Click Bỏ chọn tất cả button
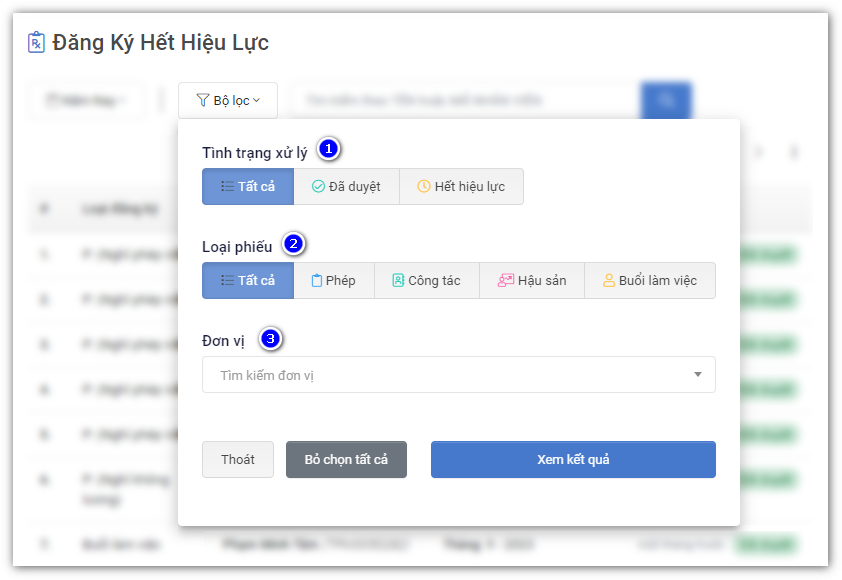The image size is (842, 580). (x=346, y=460)
